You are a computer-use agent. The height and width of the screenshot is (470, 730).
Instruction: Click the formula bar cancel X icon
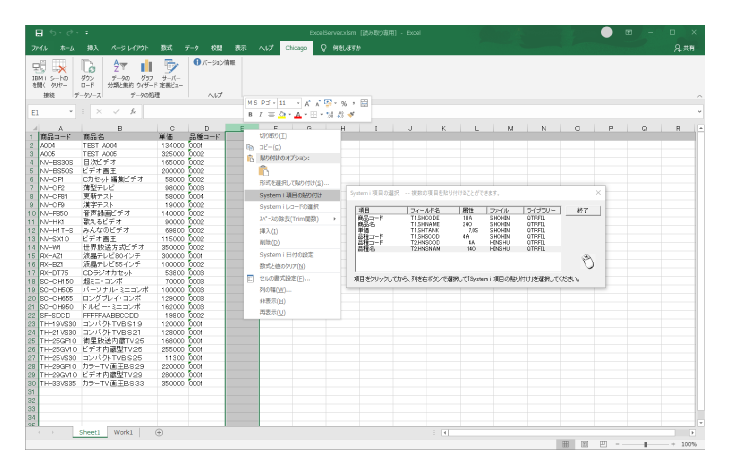(99, 112)
